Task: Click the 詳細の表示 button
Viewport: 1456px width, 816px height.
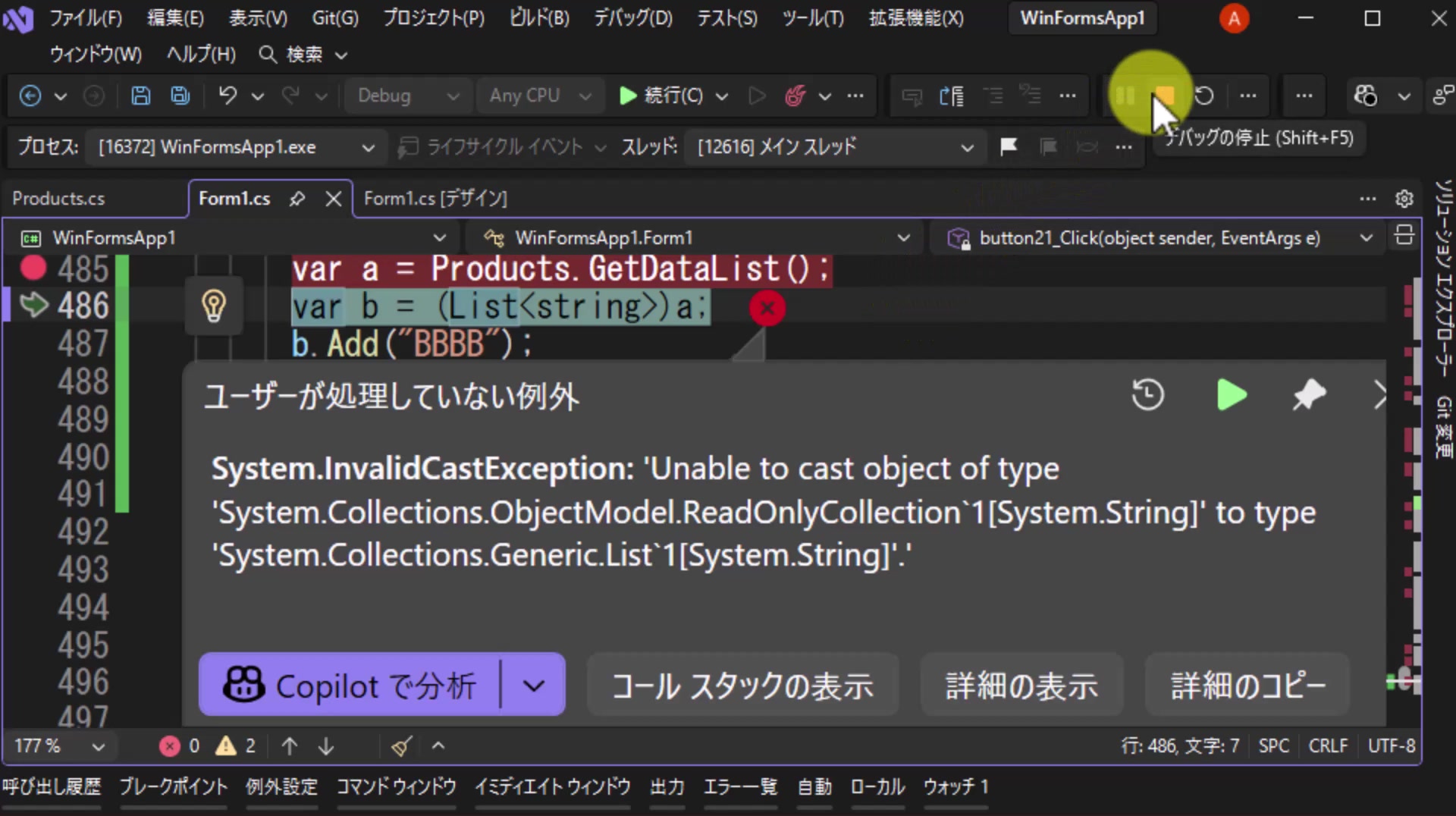Action: 1021,686
